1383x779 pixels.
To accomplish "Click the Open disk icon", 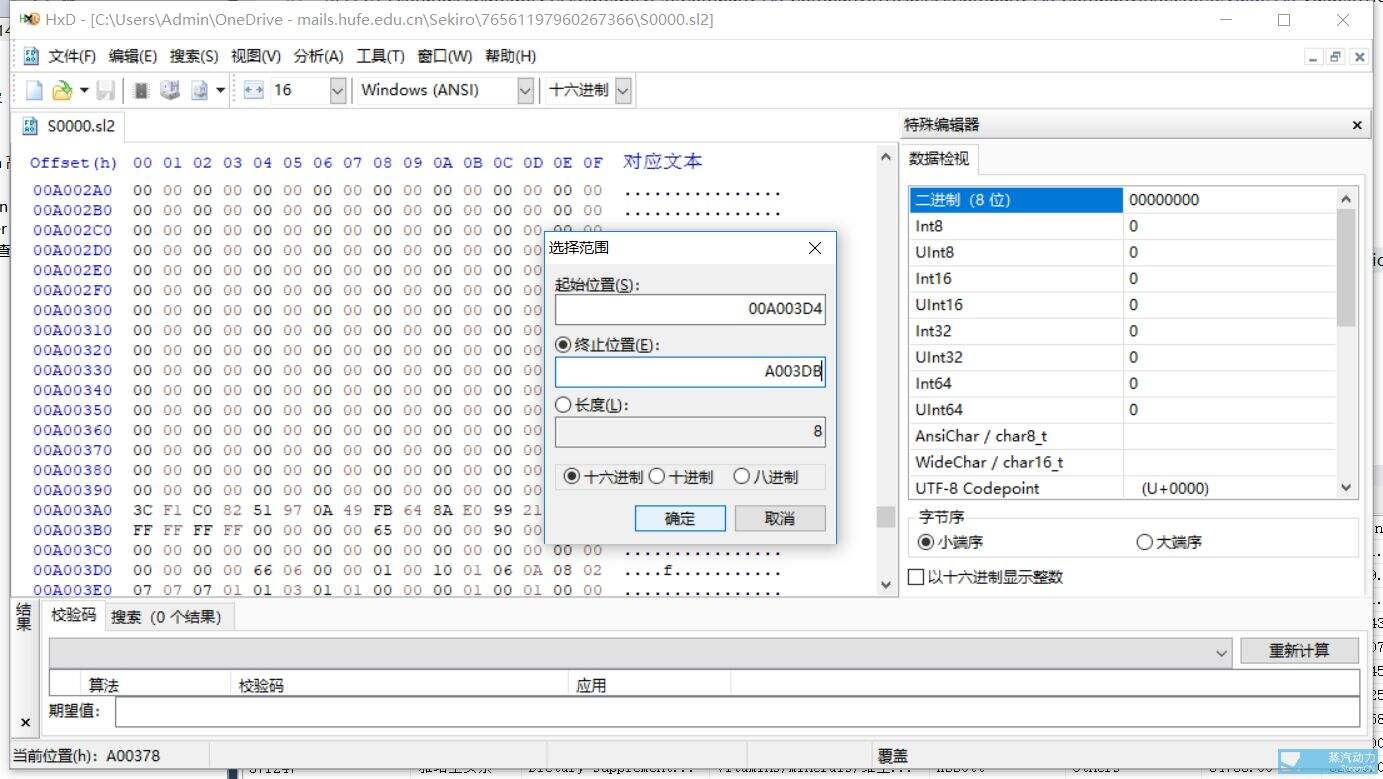I will 169,90.
